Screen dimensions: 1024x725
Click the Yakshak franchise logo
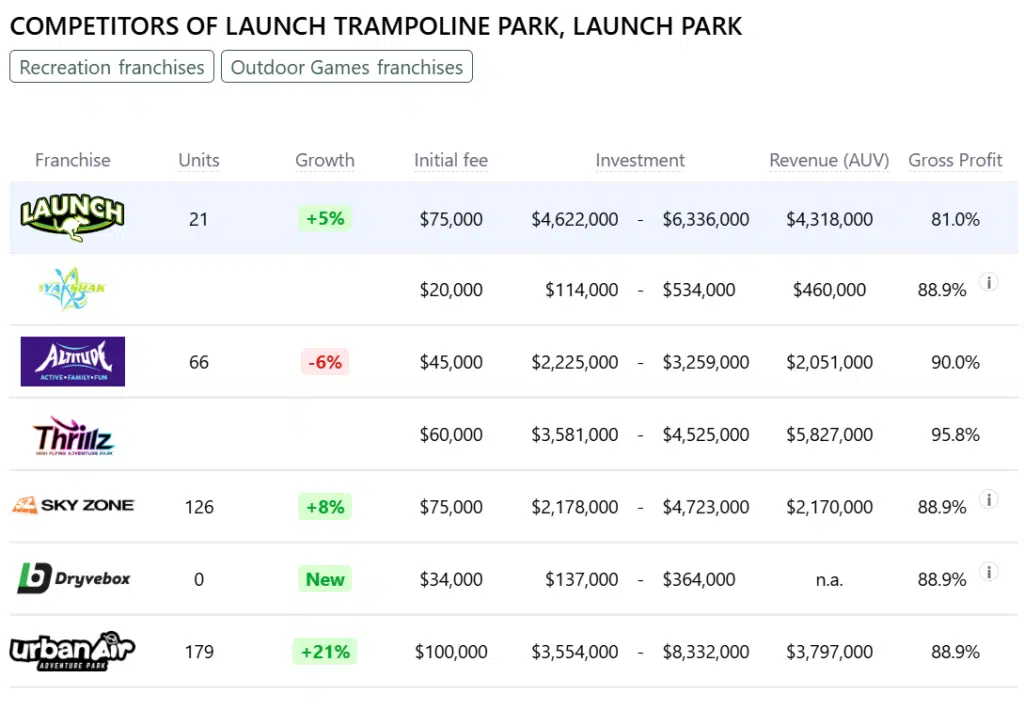[x=72, y=289]
